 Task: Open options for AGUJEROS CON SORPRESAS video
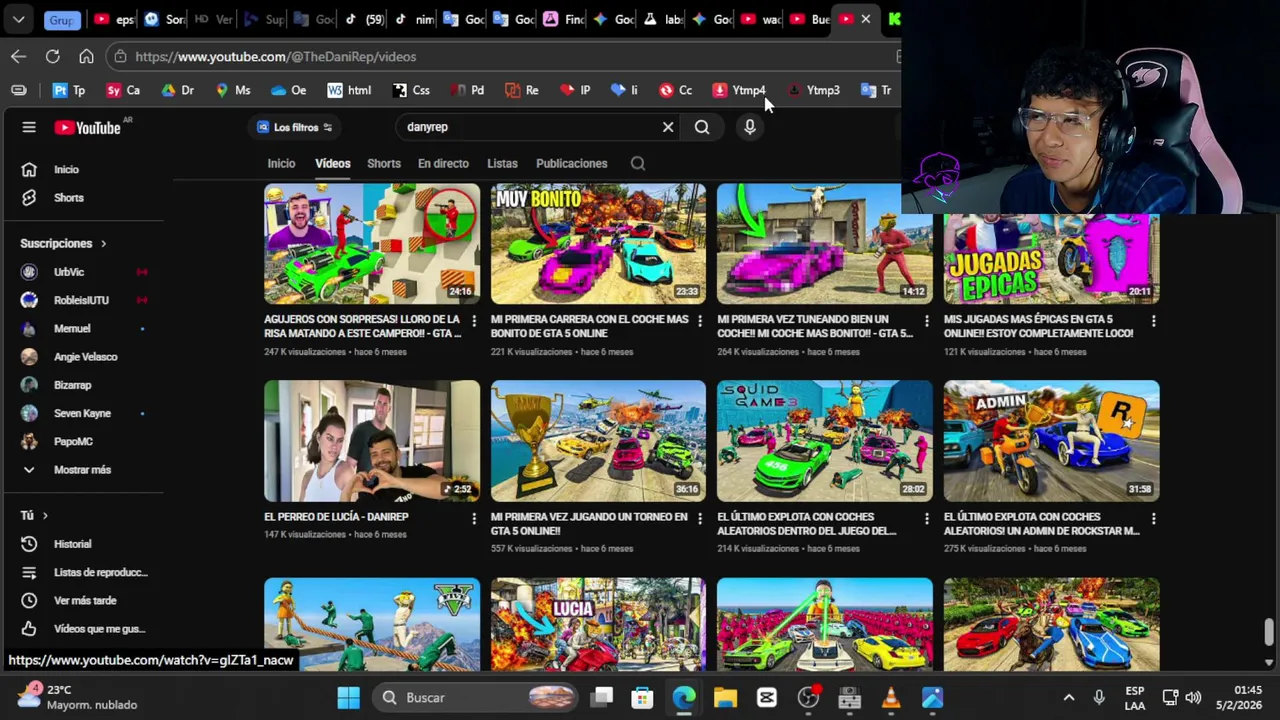[x=473, y=321]
